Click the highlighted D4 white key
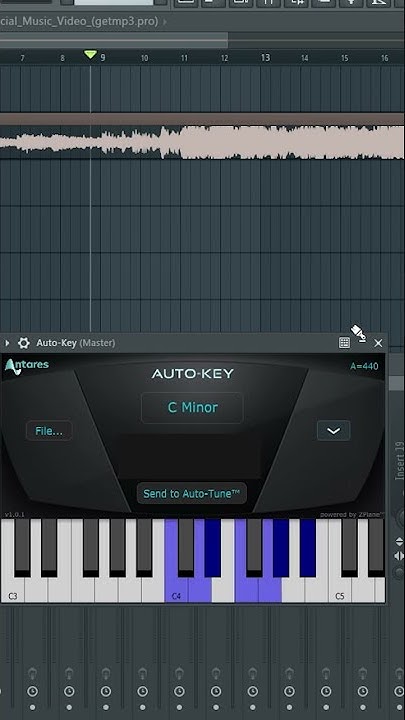Screen dimensions: 405x720 (x=199, y=590)
